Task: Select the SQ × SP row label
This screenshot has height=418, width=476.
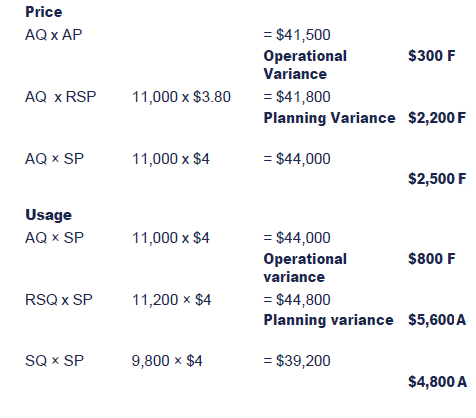Action: [x=54, y=361]
